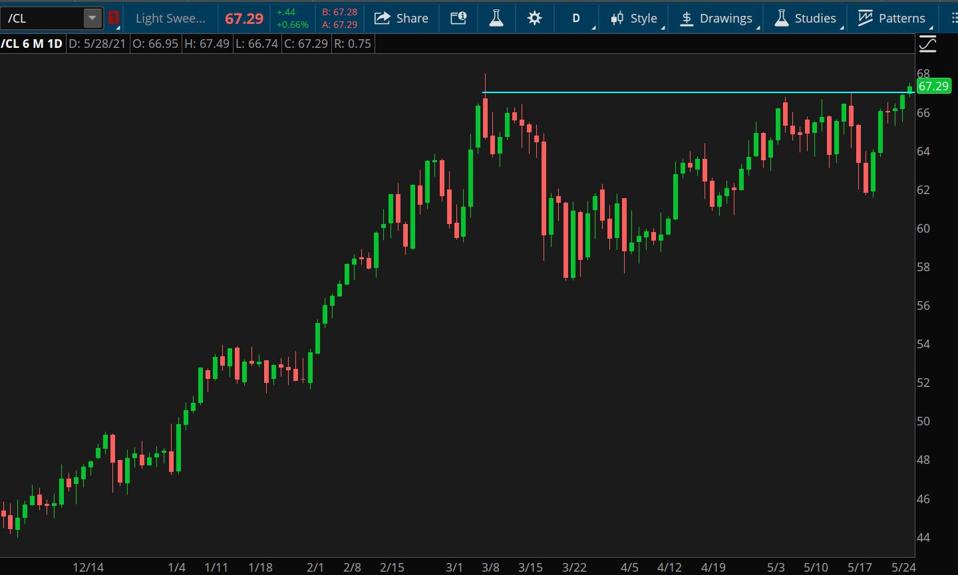Open the symbol info card icon
This screenshot has height=575, width=958.
[x=458, y=18]
